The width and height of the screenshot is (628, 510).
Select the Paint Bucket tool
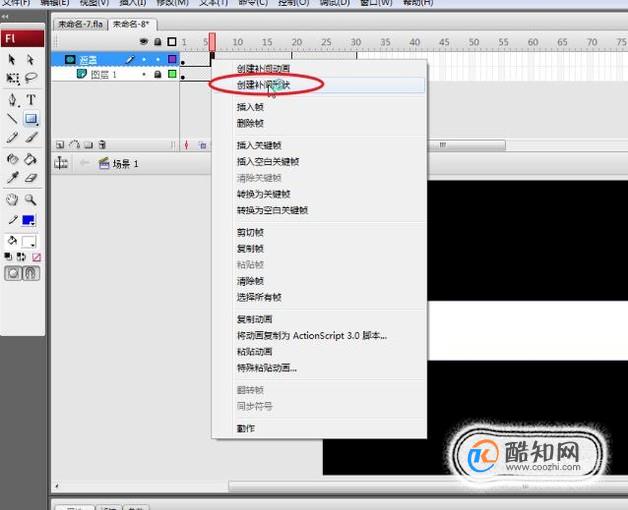pos(30,159)
